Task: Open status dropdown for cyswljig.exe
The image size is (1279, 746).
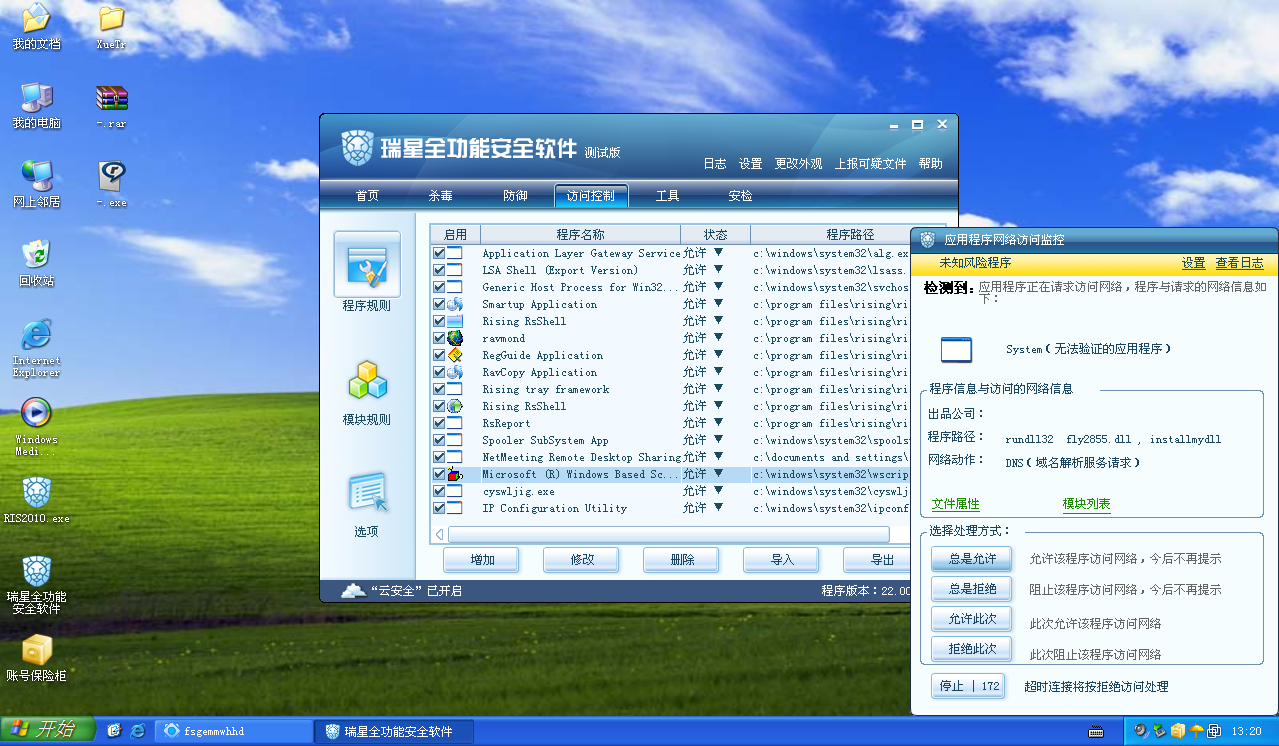Action: pos(718,491)
